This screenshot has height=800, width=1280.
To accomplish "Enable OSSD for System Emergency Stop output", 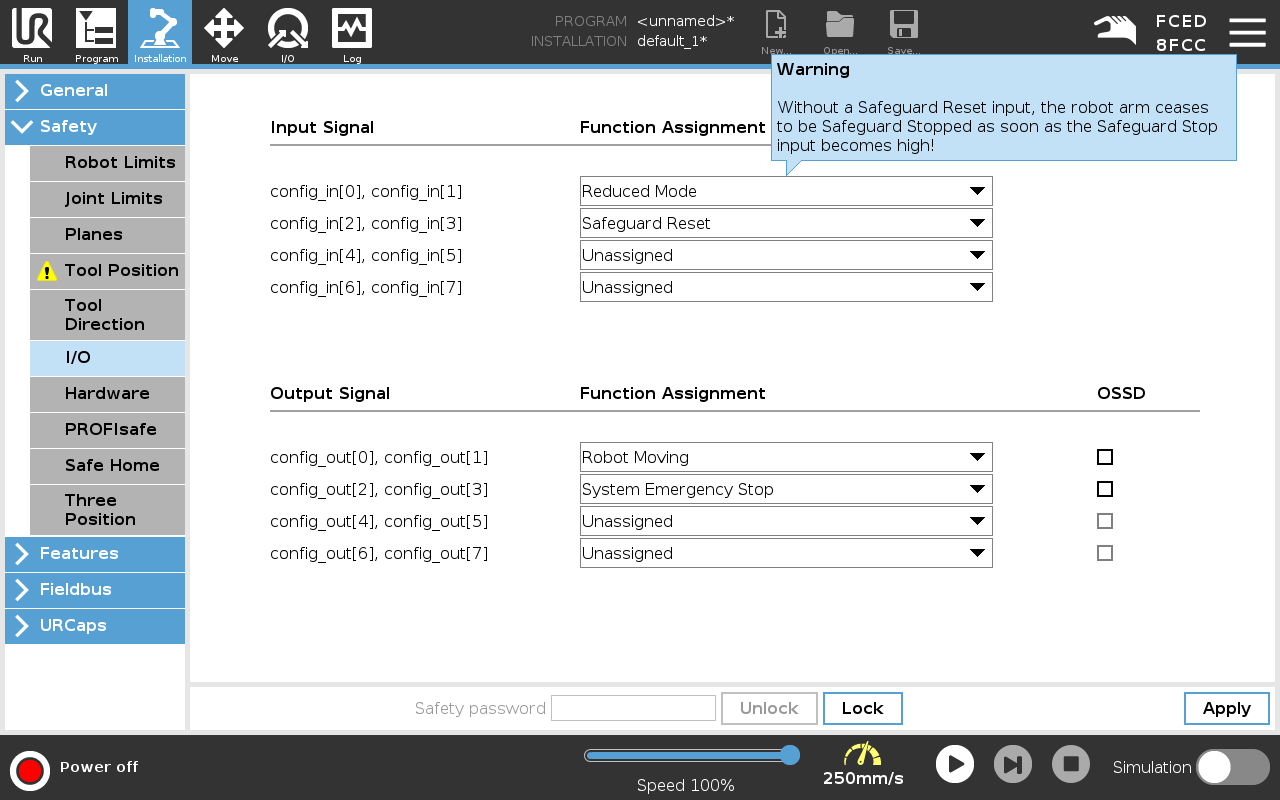I will pos(1105,489).
